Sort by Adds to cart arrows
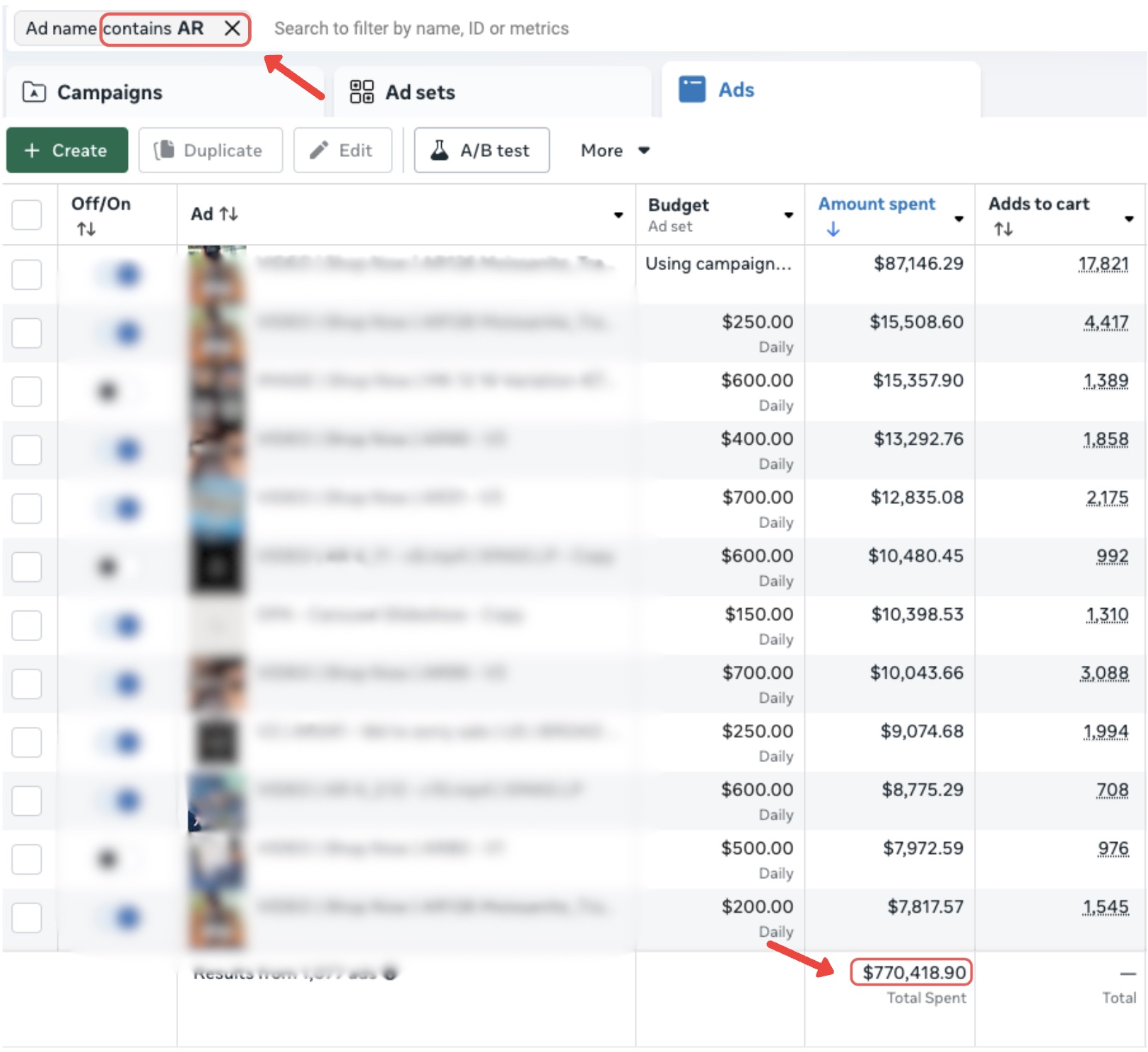The image size is (1148, 1052). click(x=1003, y=229)
